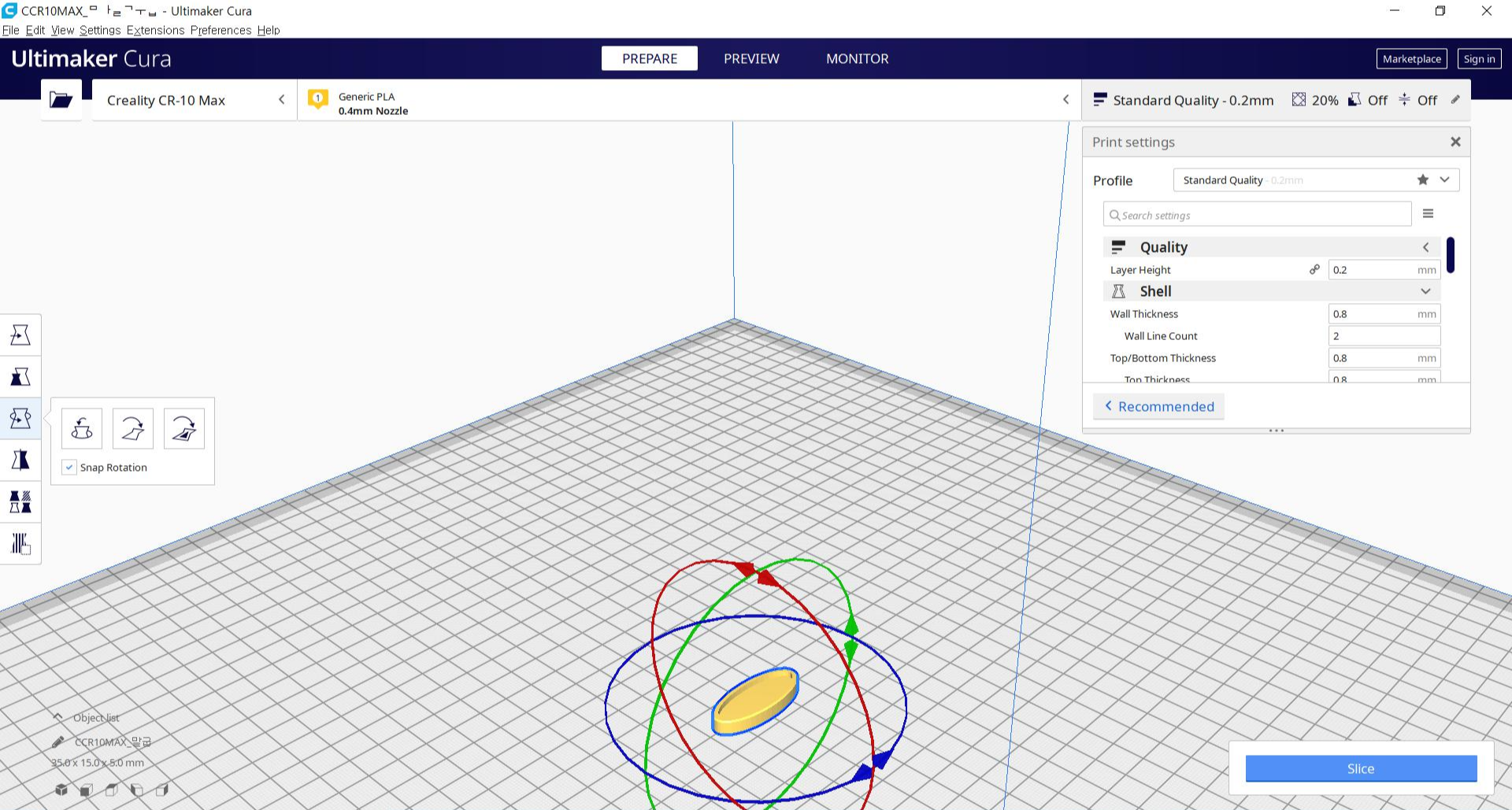Collapse the printer selector chevron for Creality CR-10 Max

click(281, 100)
